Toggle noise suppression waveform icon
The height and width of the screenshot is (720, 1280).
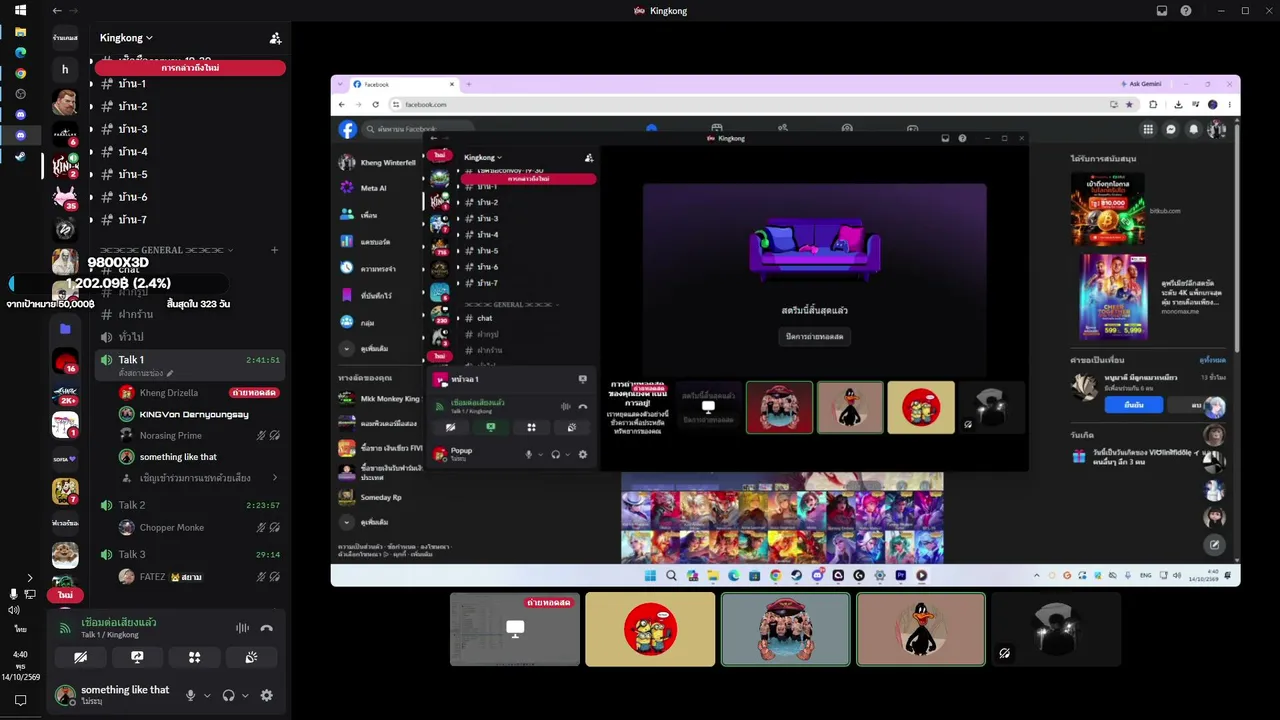[x=242, y=628]
